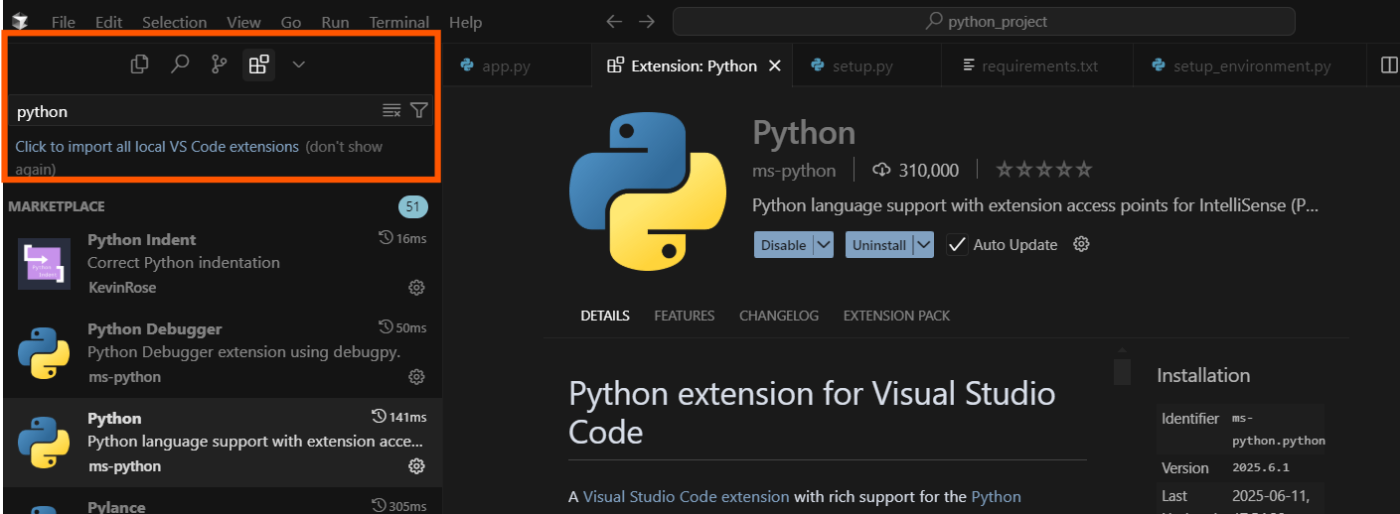1400x514 pixels.
Task: Switch to the setup_environment.py tab
Action: pyautogui.click(x=1250, y=66)
